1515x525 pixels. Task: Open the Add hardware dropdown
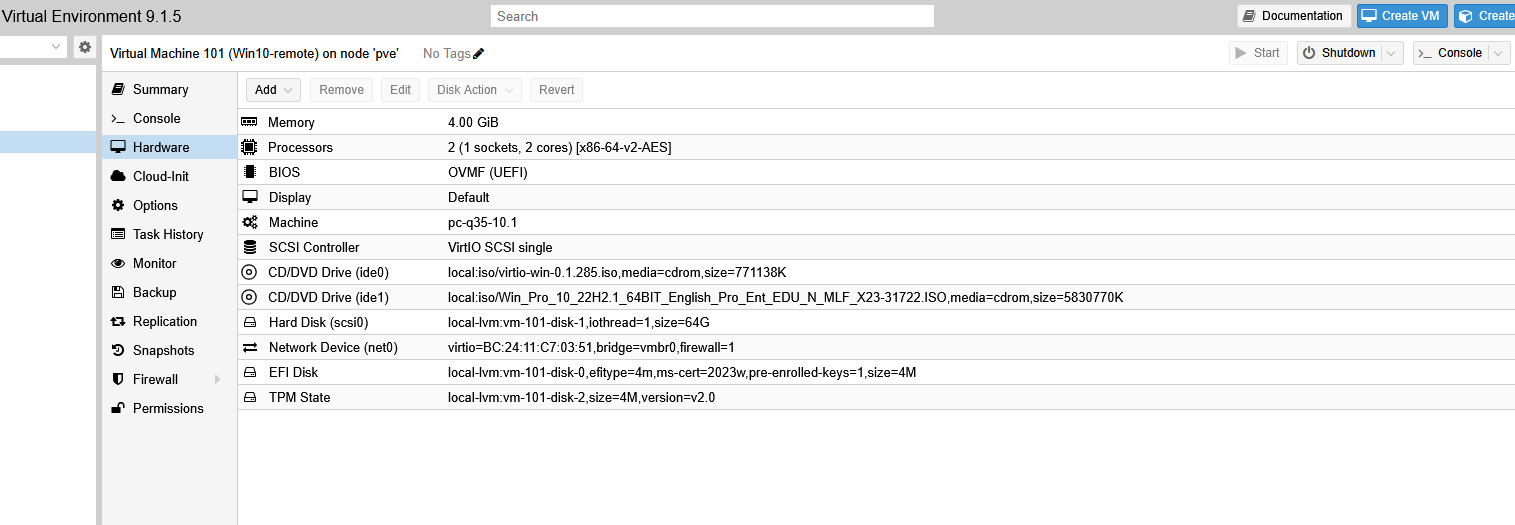tap(273, 90)
